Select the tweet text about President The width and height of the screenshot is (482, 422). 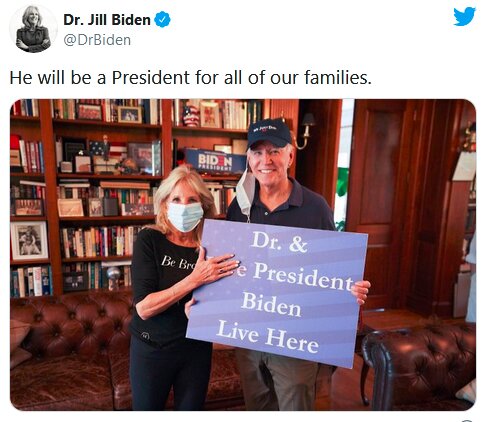190,78
